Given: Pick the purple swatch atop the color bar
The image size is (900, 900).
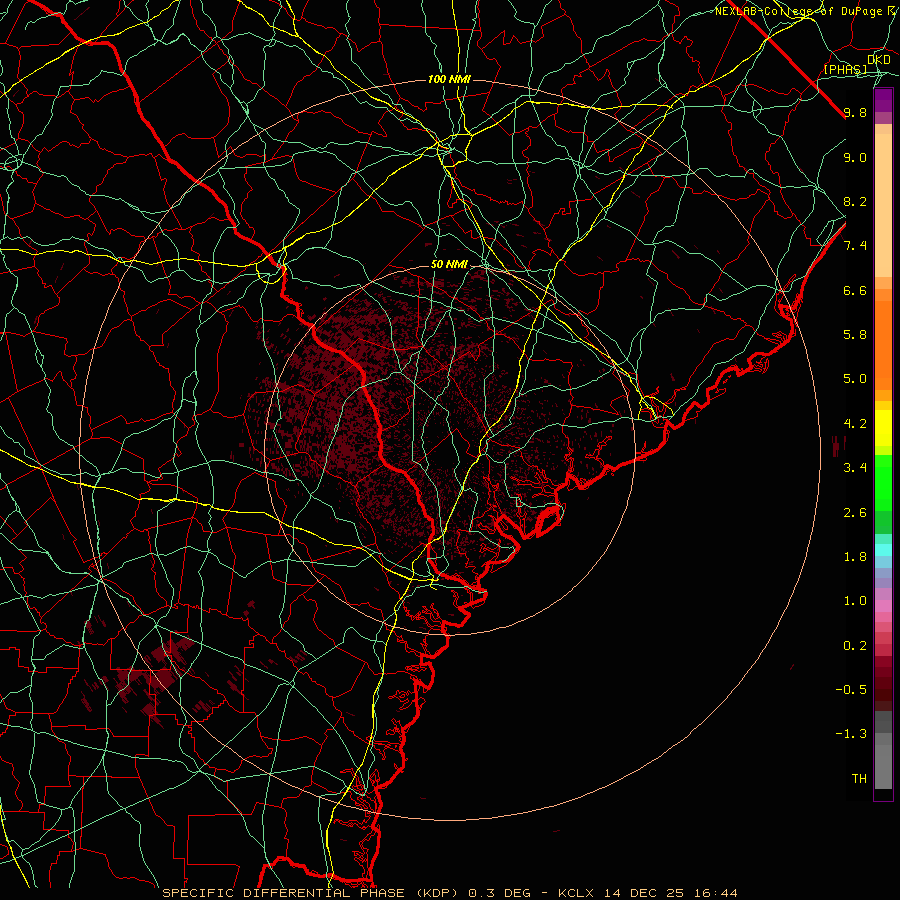Looking at the screenshot, I should (x=883, y=100).
